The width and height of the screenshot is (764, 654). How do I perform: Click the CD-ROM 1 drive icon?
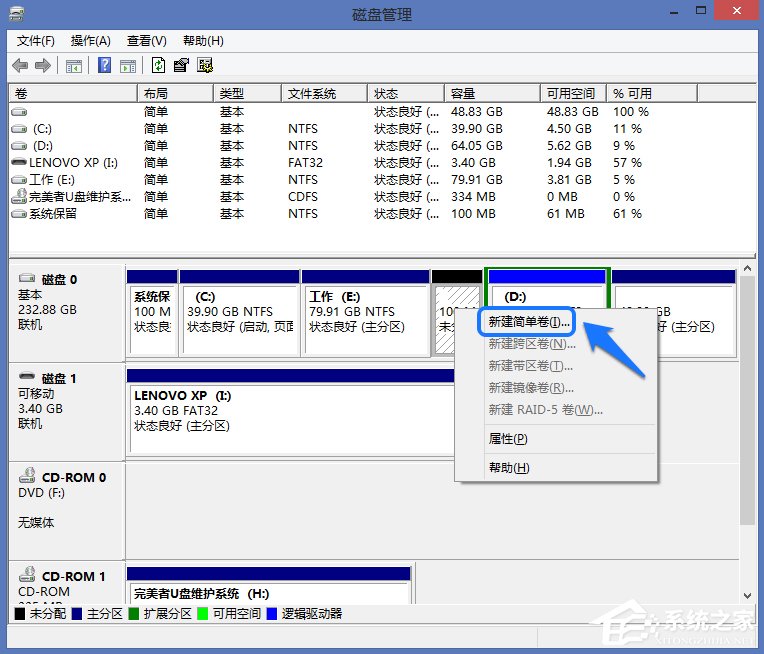tap(27, 574)
